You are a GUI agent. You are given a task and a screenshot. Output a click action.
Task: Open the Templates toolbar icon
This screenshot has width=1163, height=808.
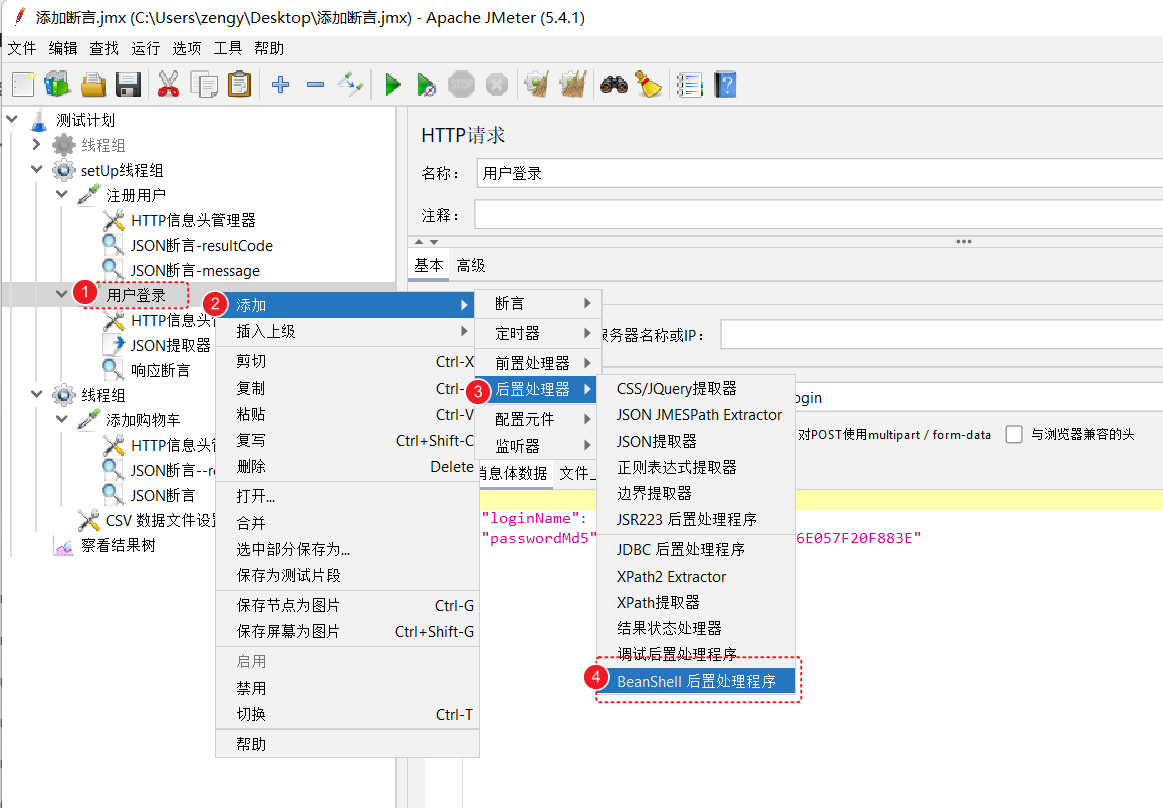57,85
